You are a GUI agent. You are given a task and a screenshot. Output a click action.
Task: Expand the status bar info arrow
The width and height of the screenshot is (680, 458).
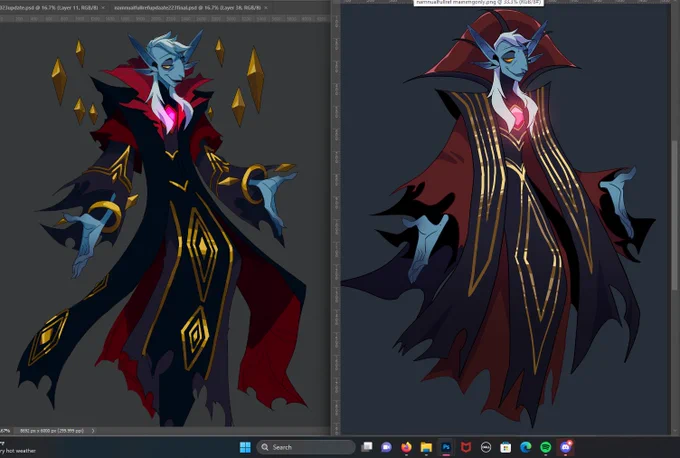[93, 431]
